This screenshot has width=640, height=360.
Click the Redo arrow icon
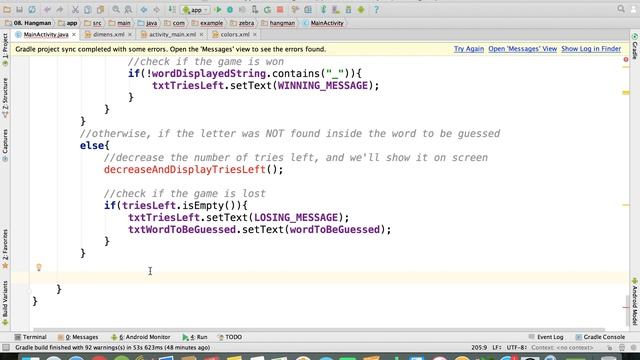click(x=60, y=9)
